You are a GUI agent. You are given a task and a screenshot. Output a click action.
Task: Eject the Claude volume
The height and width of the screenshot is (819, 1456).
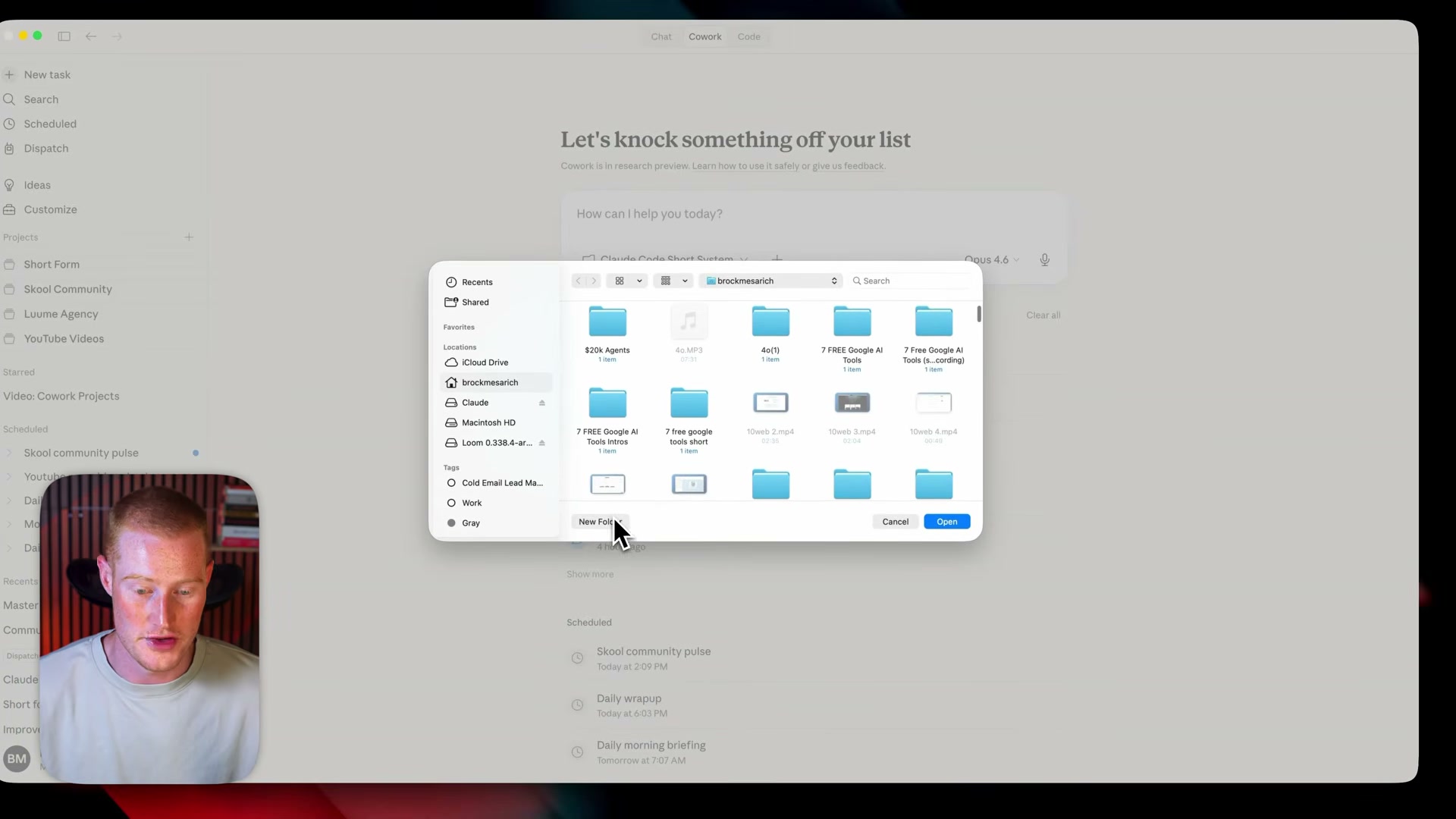(x=542, y=403)
